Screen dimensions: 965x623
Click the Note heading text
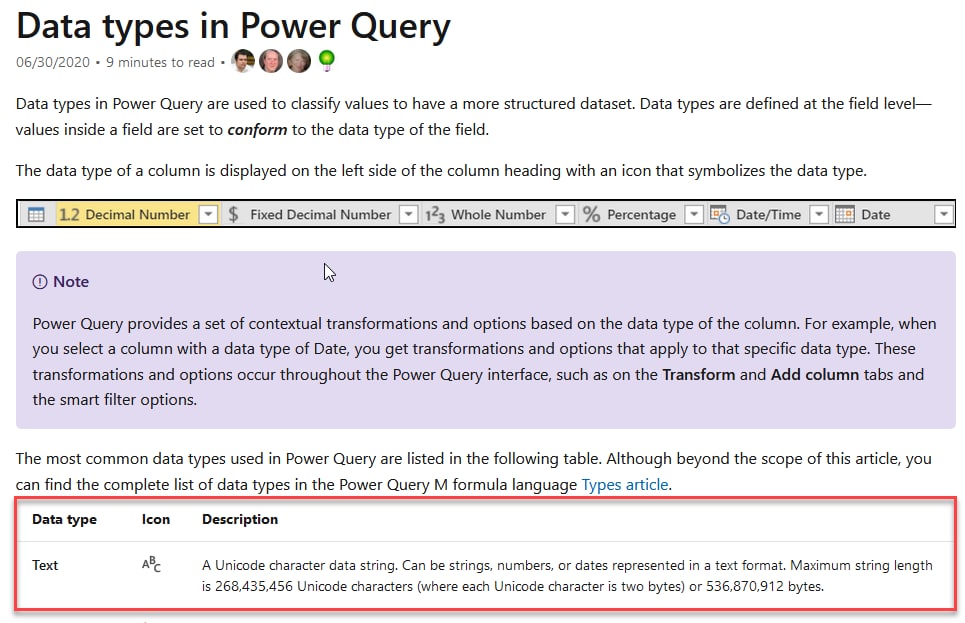pos(71,282)
